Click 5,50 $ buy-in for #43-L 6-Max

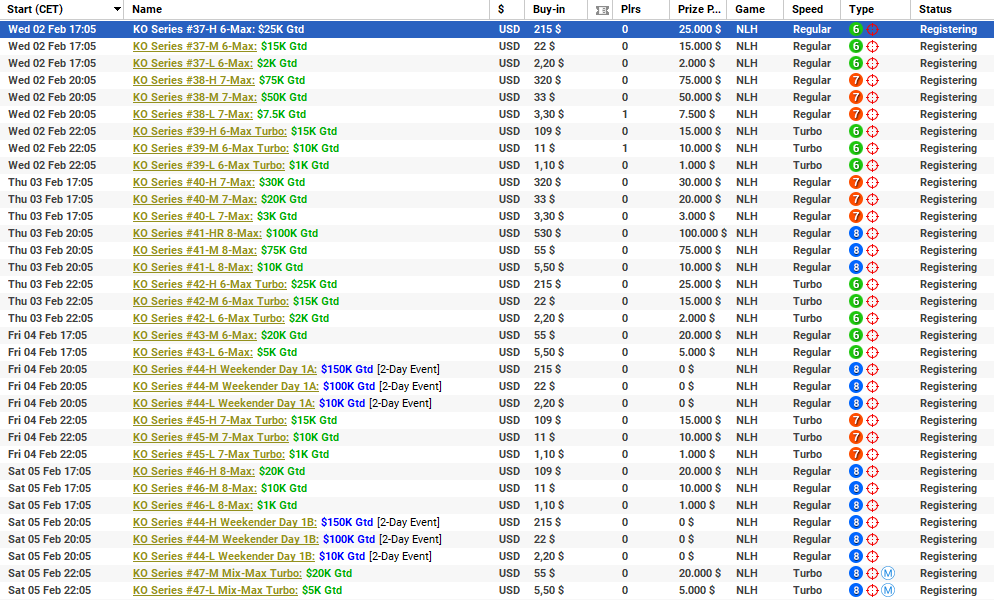548,353
